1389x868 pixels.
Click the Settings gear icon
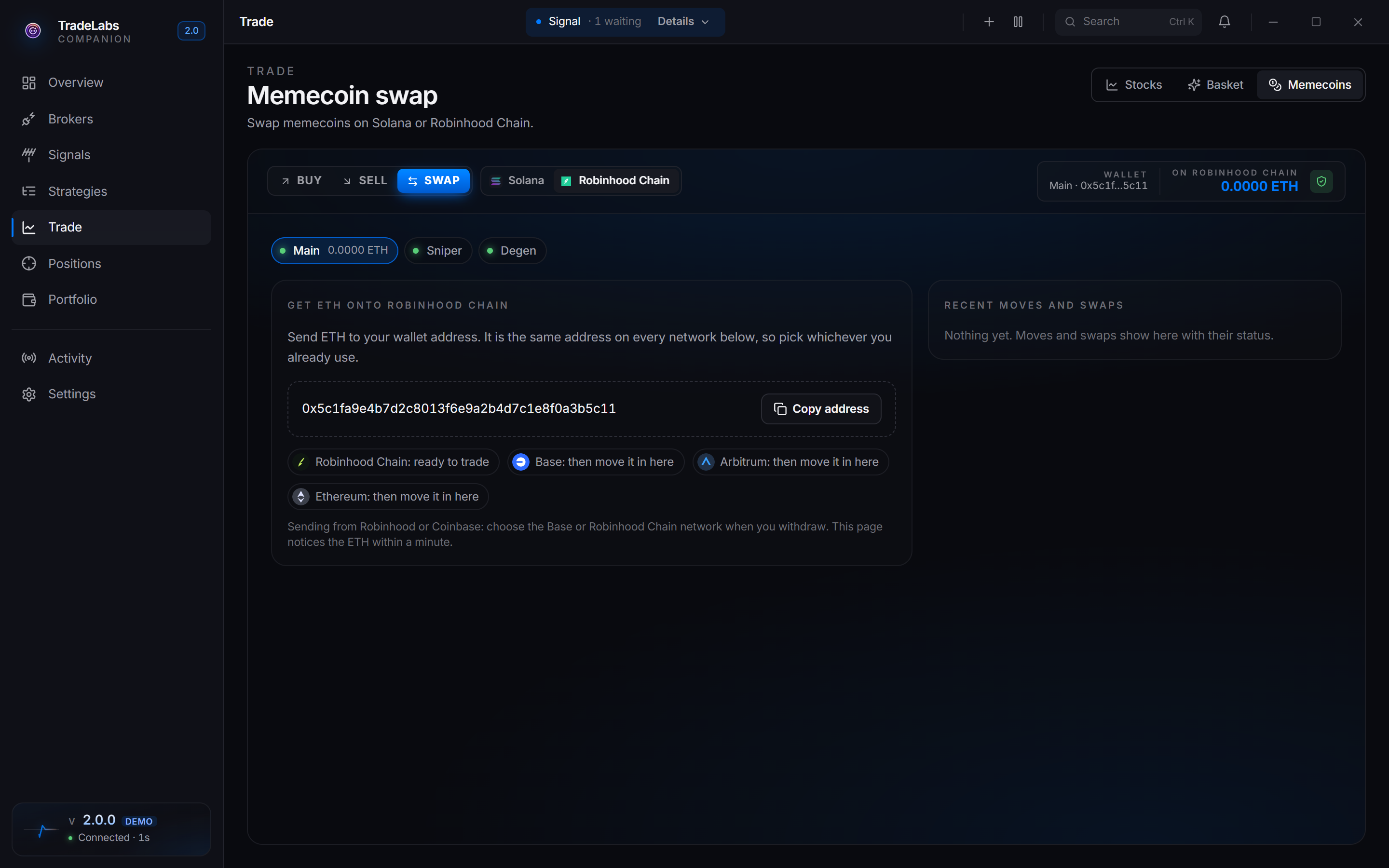tap(29, 394)
